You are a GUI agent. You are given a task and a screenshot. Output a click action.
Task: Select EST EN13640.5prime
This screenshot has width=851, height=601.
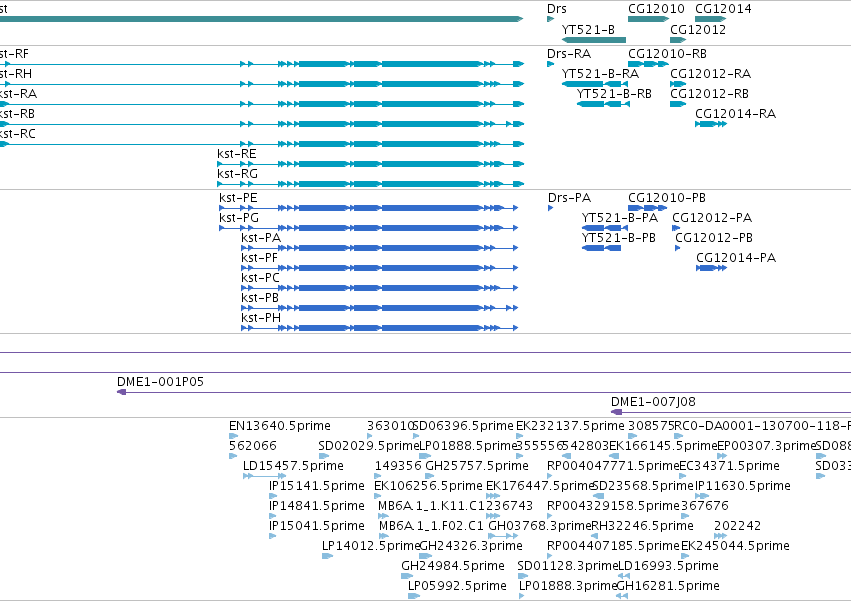[x=233, y=436]
